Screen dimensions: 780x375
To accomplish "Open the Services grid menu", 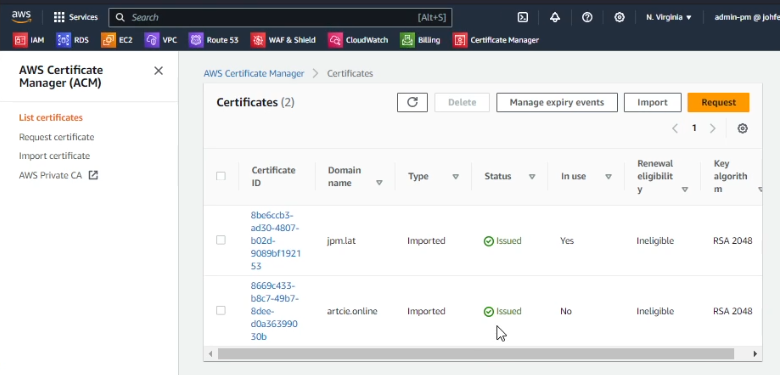I will coord(76,17).
